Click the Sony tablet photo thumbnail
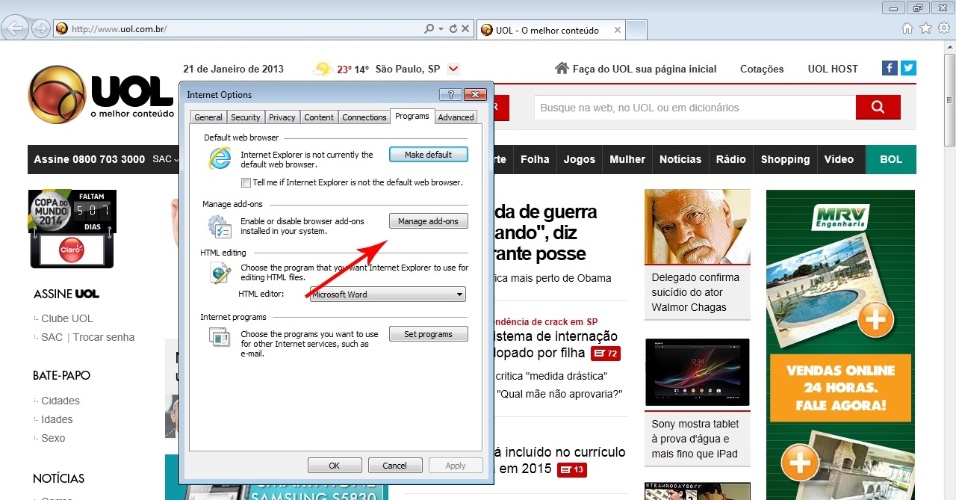The width and height of the screenshot is (956, 500). (697, 372)
